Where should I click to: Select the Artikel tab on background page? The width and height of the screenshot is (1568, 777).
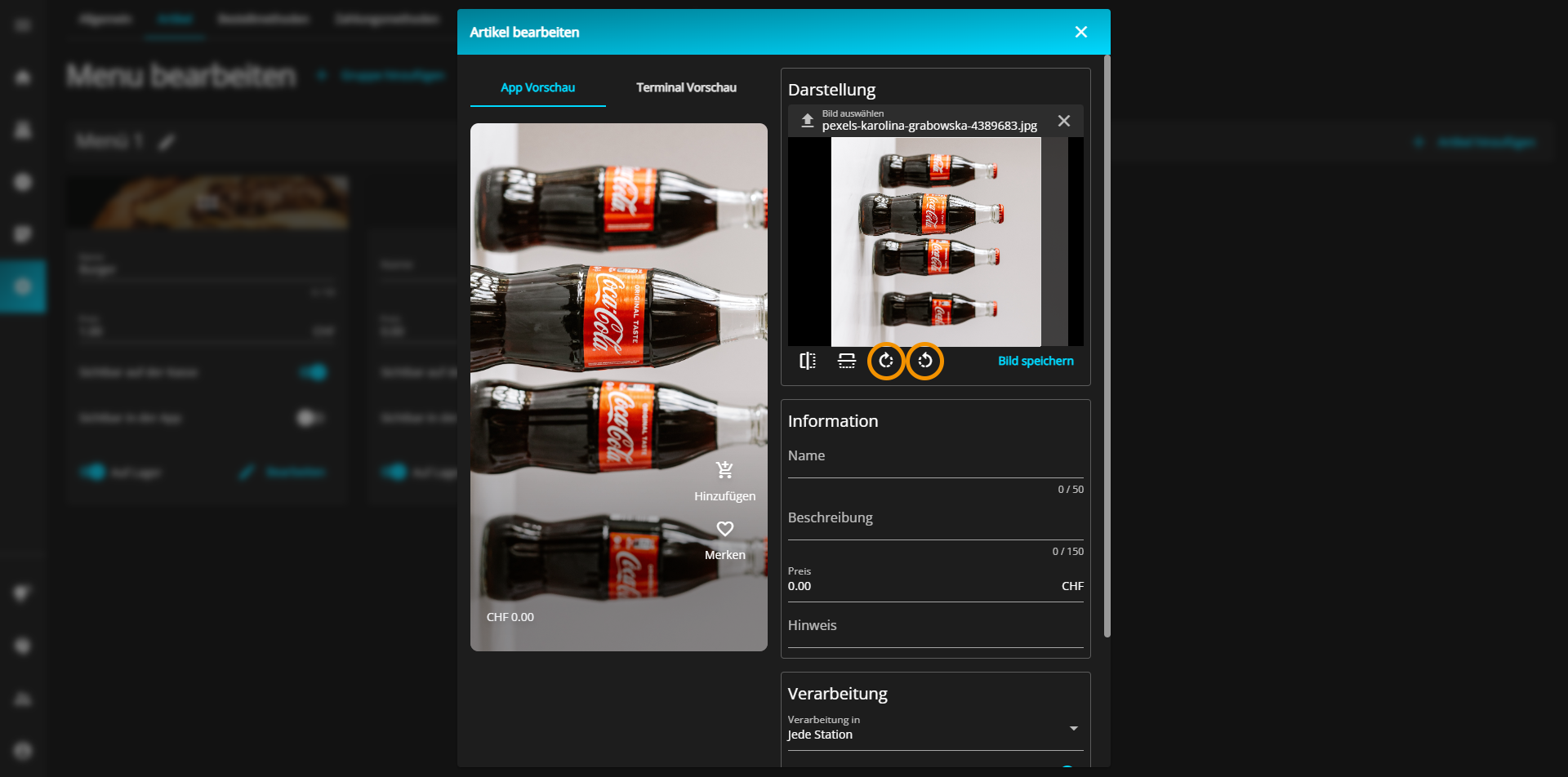click(175, 19)
